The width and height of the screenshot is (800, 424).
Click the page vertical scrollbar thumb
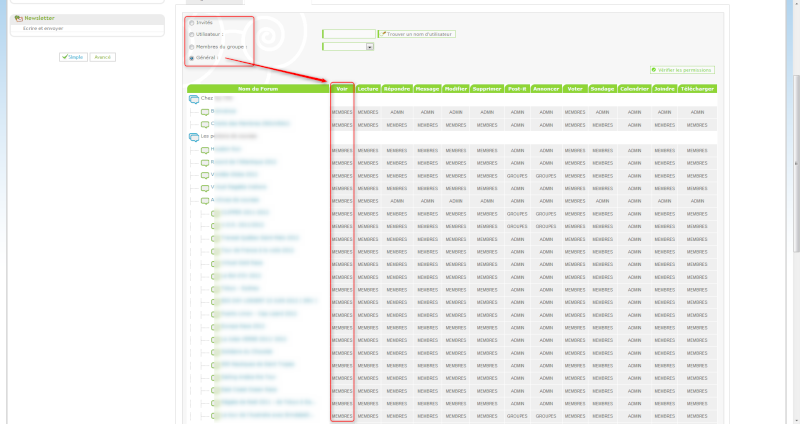(x=796, y=163)
